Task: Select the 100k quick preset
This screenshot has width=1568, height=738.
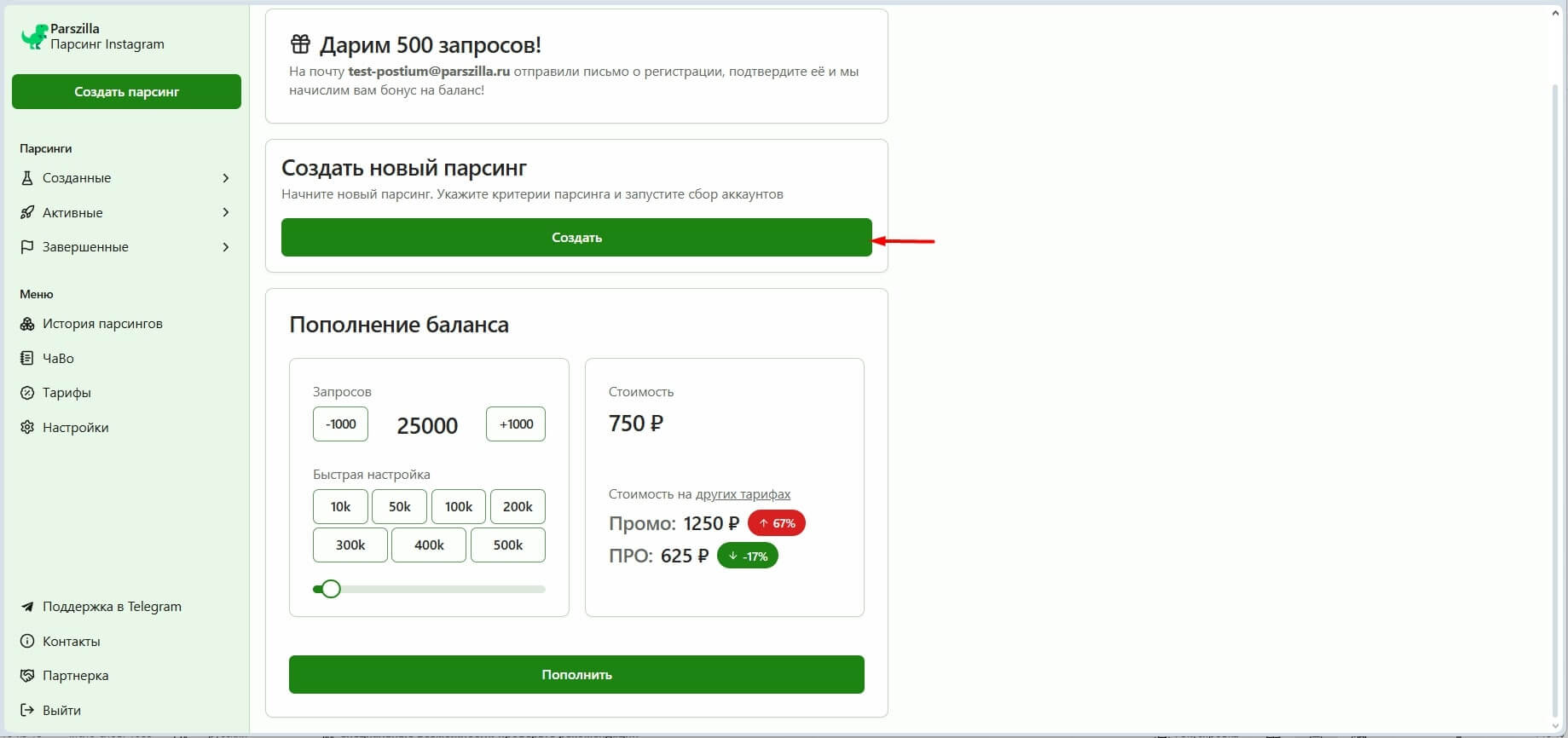Action: point(459,506)
